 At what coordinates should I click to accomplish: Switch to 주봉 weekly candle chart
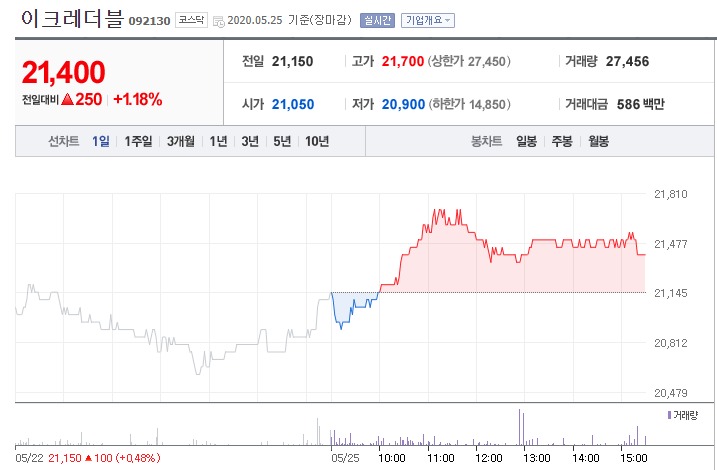pyautogui.click(x=562, y=141)
